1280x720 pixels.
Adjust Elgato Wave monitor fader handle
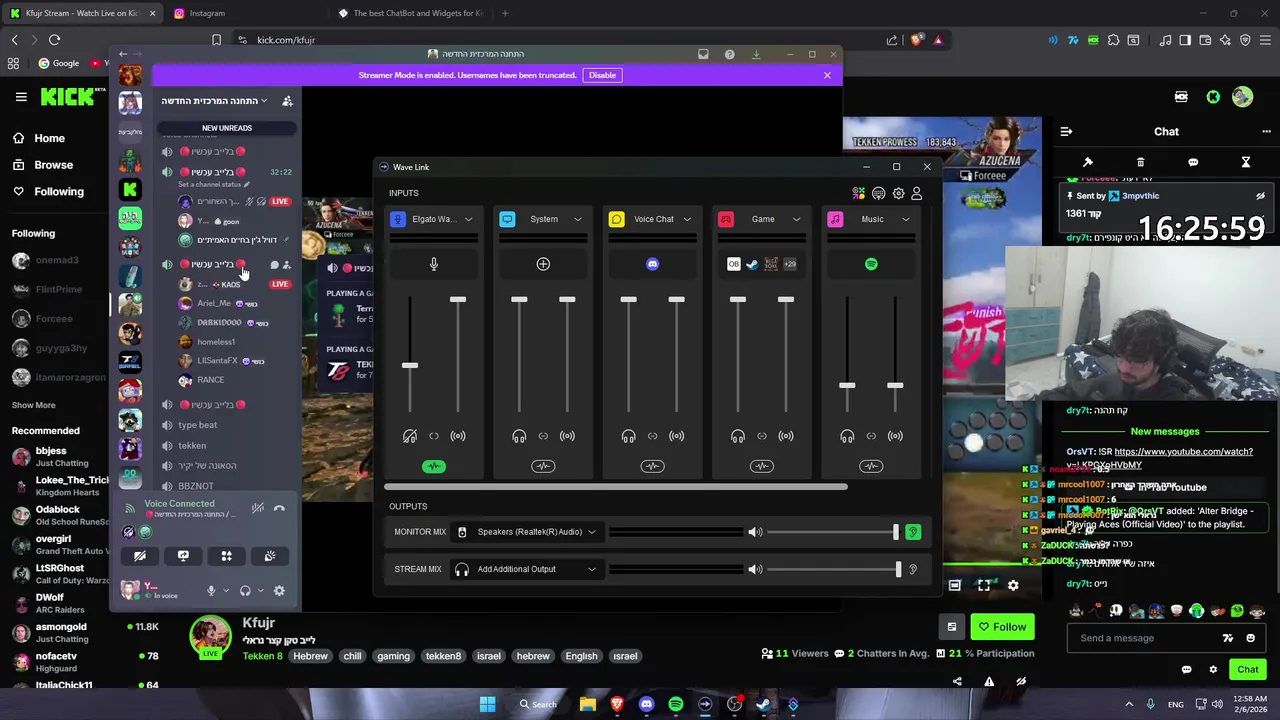(410, 365)
